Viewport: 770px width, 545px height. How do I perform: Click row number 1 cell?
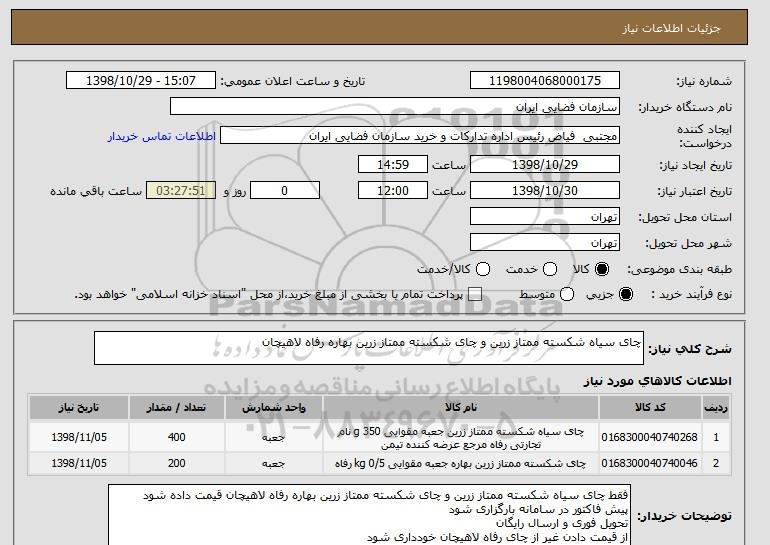(x=716, y=437)
